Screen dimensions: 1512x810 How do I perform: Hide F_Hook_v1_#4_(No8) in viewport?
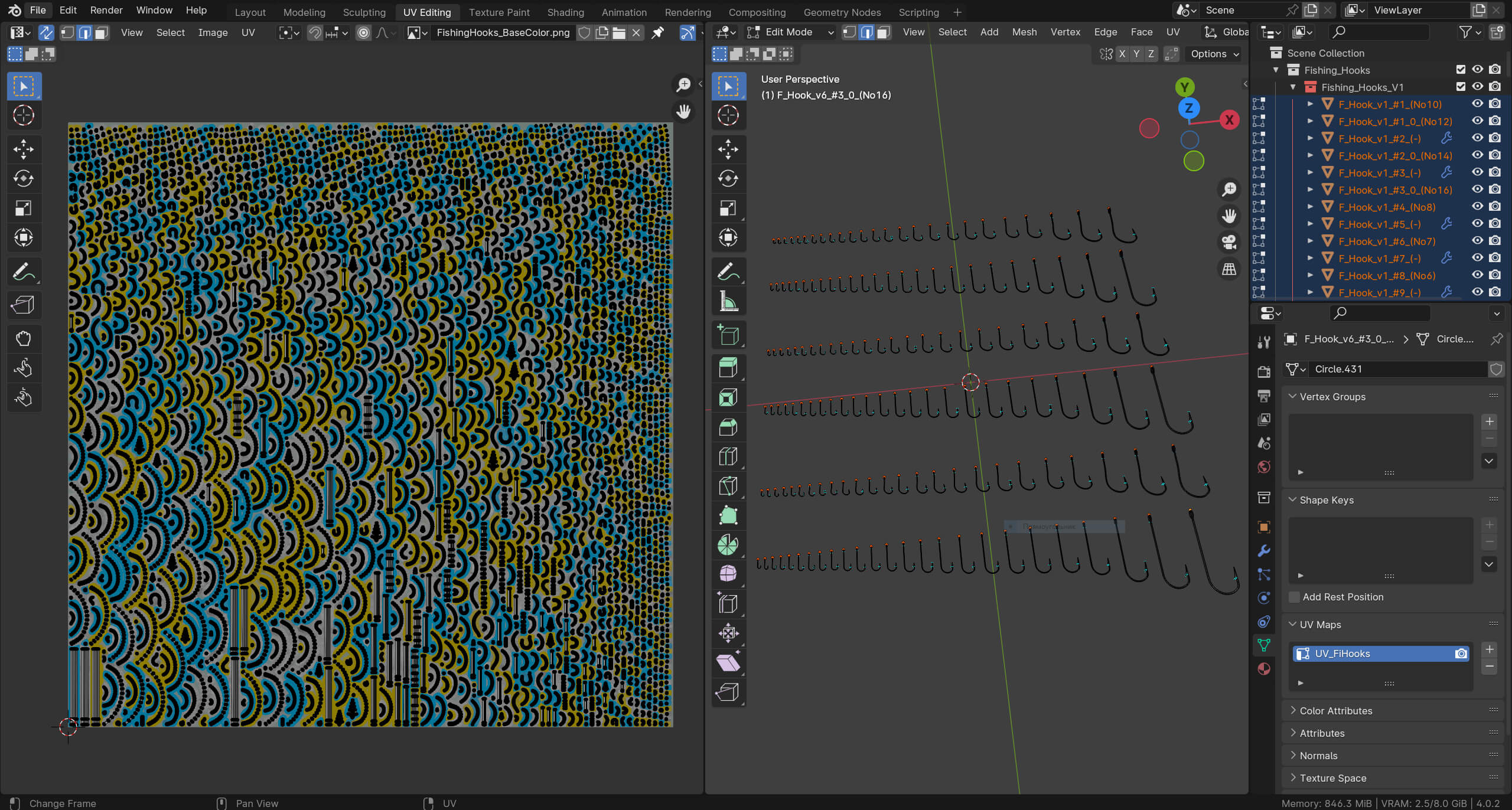tap(1477, 207)
